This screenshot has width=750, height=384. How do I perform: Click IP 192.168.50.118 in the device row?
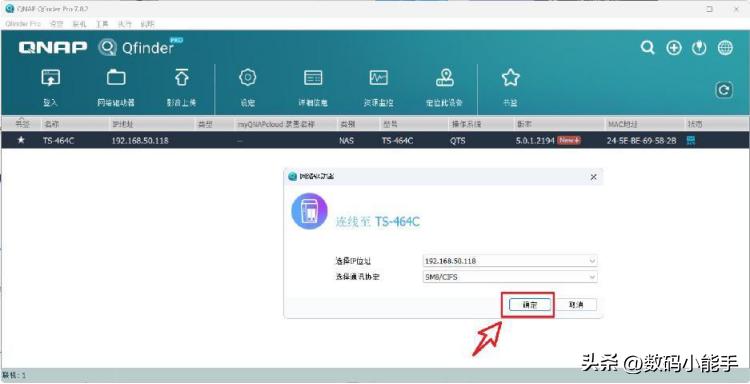(140, 141)
